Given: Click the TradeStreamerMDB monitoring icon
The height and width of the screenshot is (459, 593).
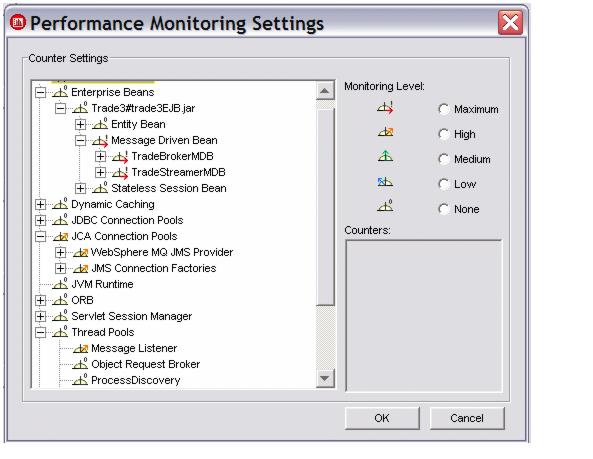Looking at the screenshot, I should 120,172.
